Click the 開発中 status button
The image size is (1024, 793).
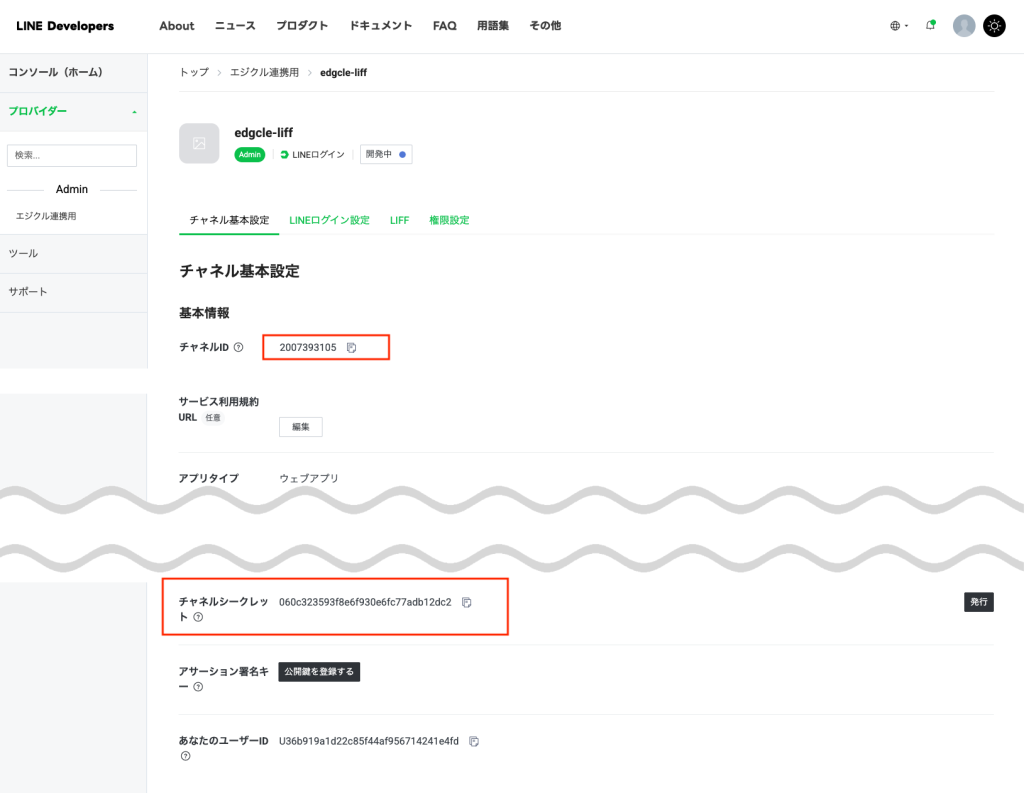pyautogui.click(x=386, y=154)
